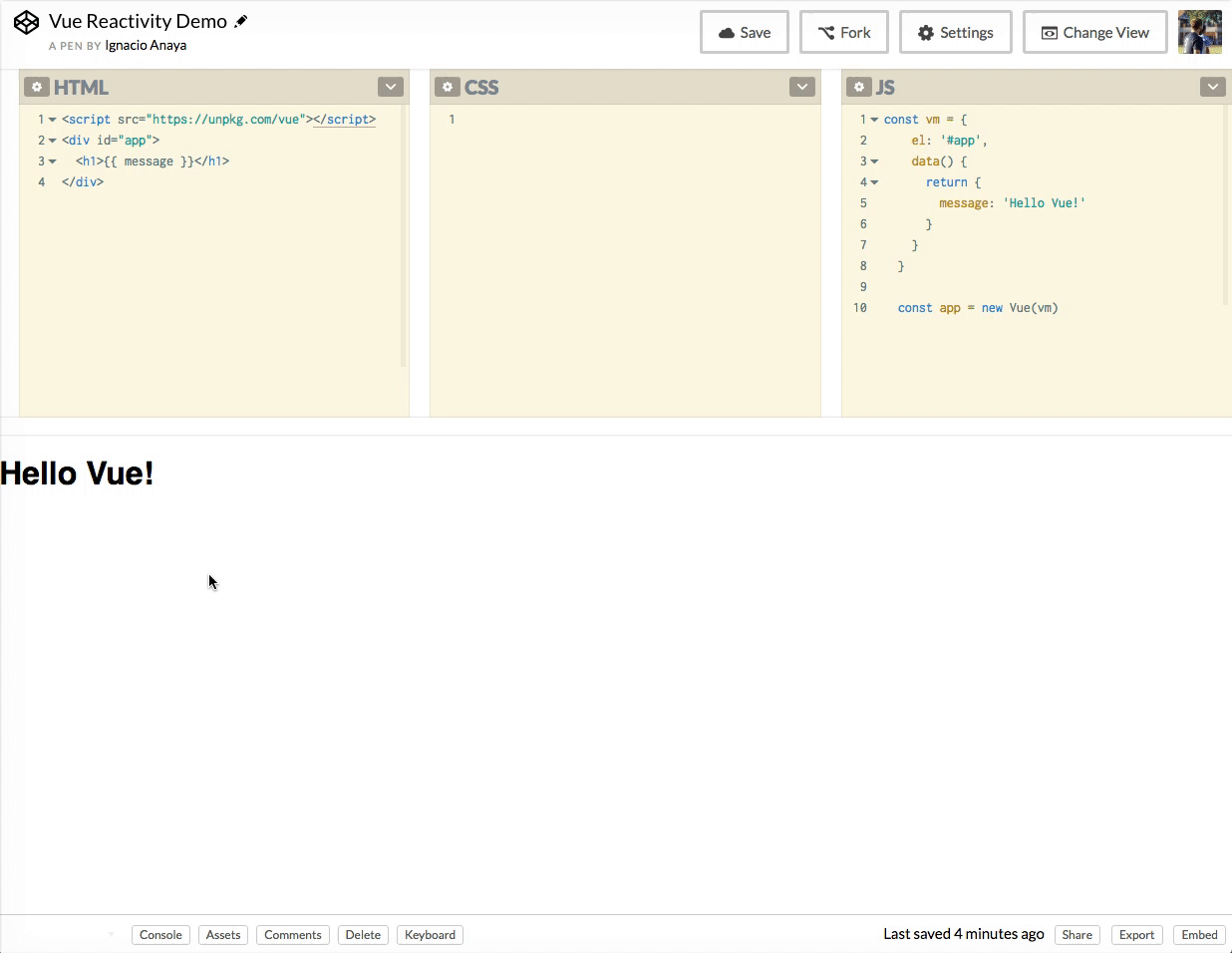Open Change View options

pos(1095,32)
